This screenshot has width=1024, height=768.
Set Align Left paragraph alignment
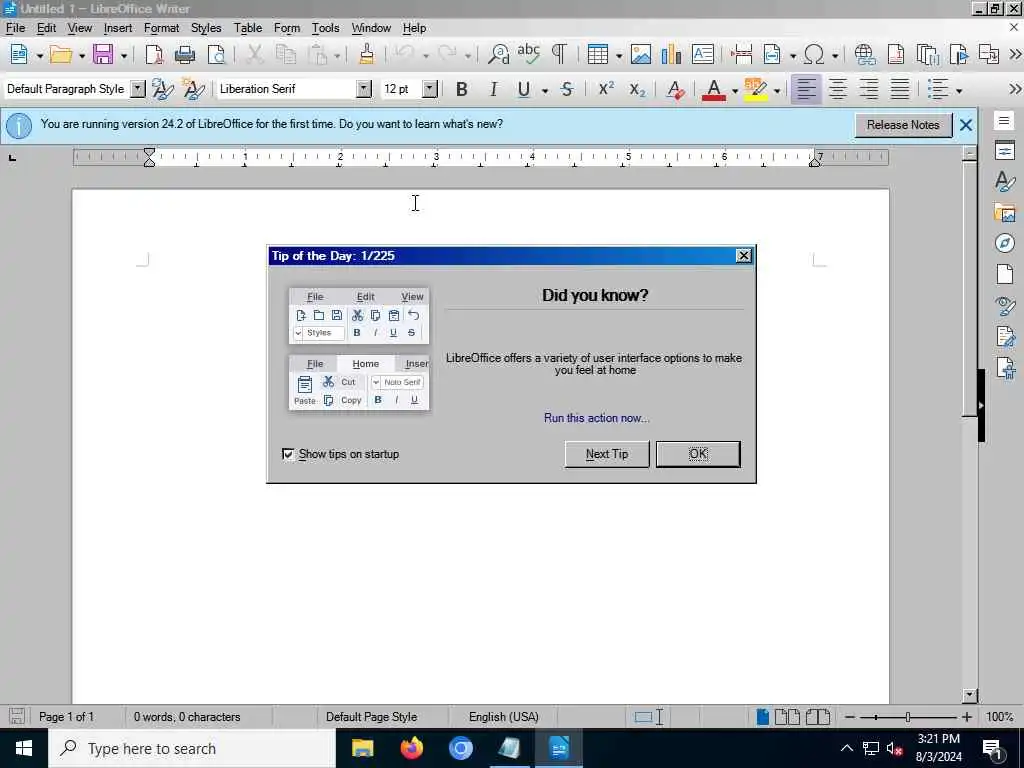tap(806, 89)
